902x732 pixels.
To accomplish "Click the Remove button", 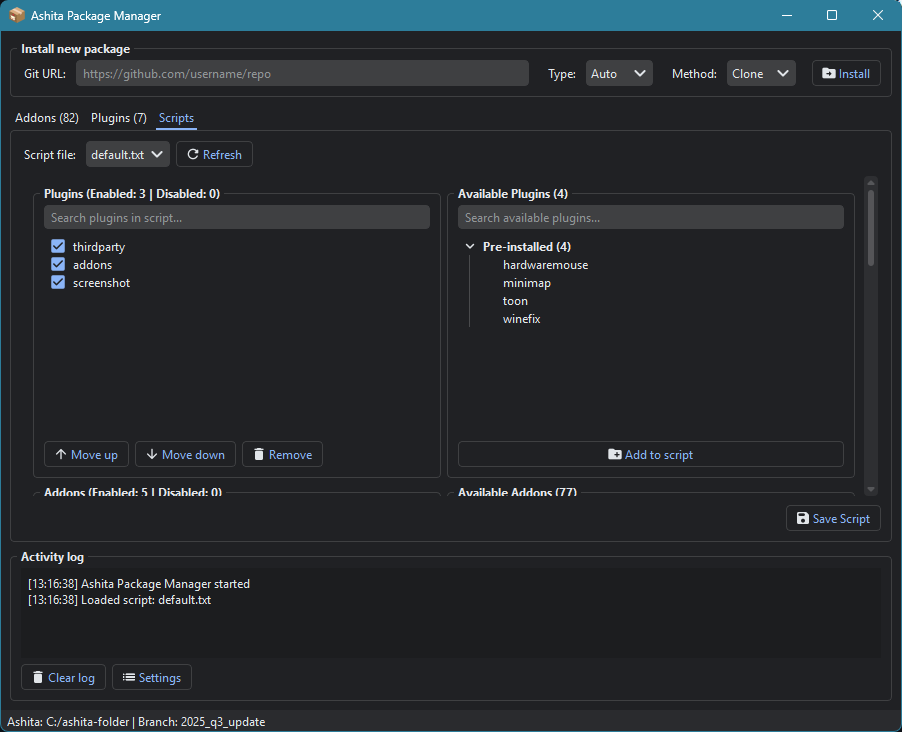I will (282, 455).
